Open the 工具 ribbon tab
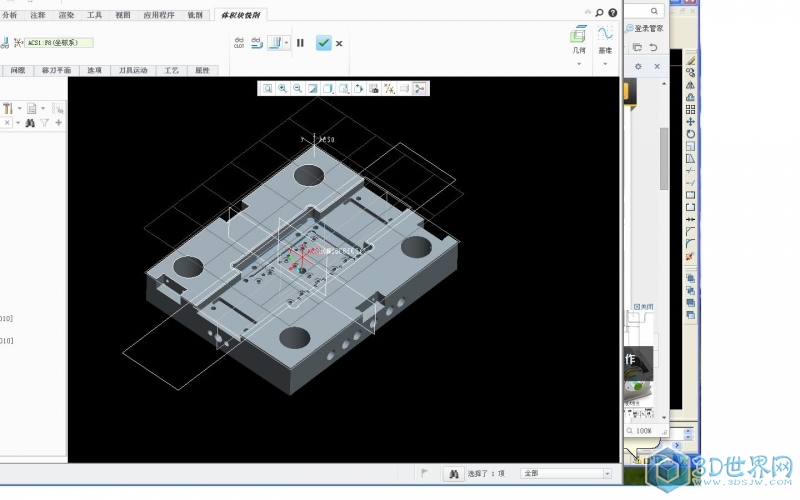 [94, 15]
